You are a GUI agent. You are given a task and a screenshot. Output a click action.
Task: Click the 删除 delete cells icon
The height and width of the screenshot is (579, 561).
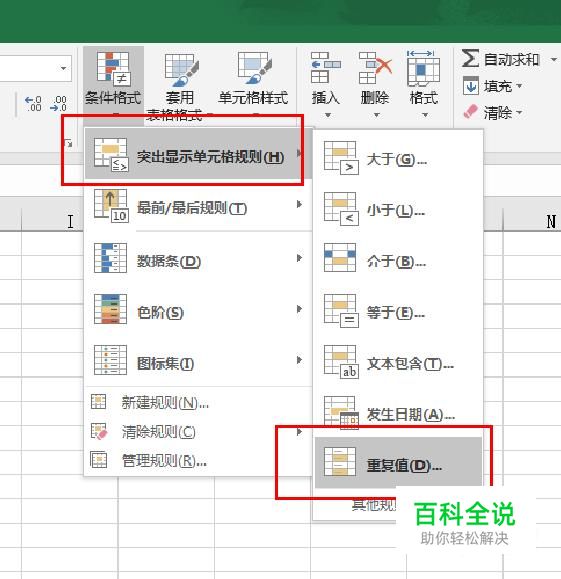click(x=375, y=68)
